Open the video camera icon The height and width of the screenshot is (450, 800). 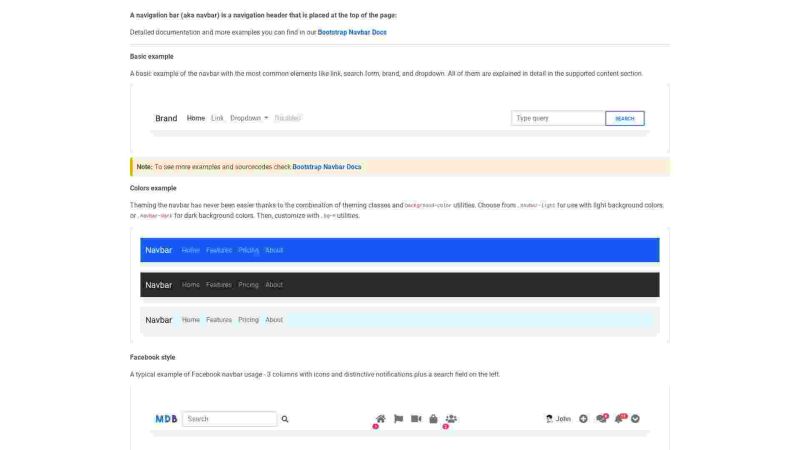point(416,419)
